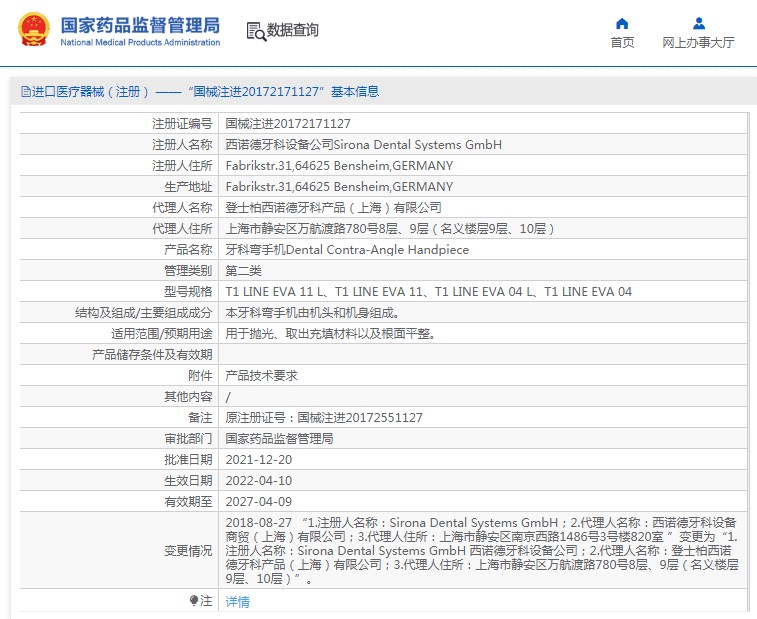Select the Sirona Dental Systems GmbH registrant name
This screenshot has width=757, height=619.
pyautogui.click(x=364, y=145)
